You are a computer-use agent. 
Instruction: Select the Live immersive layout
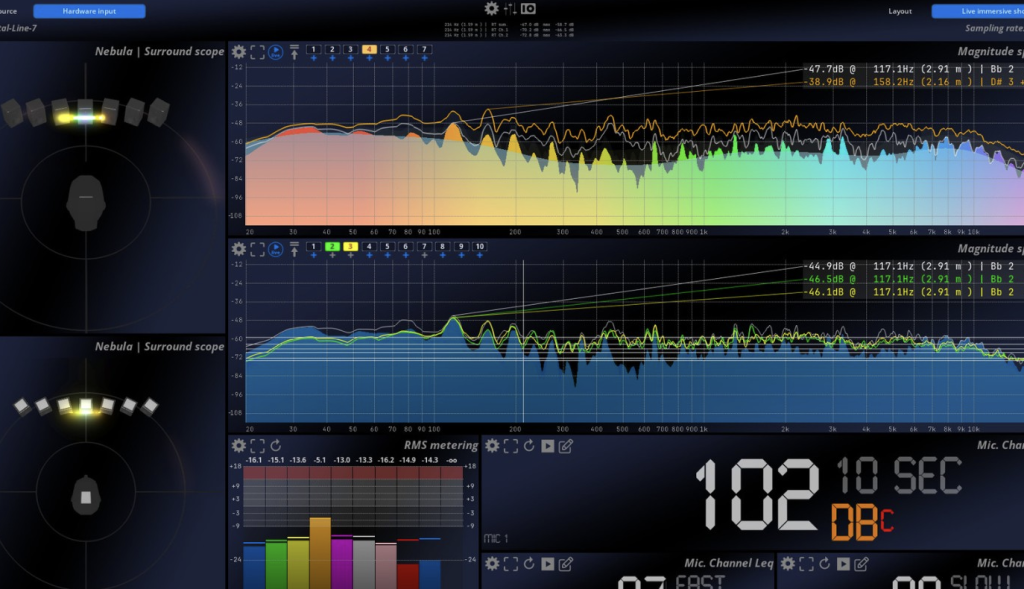[x=977, y=11]
